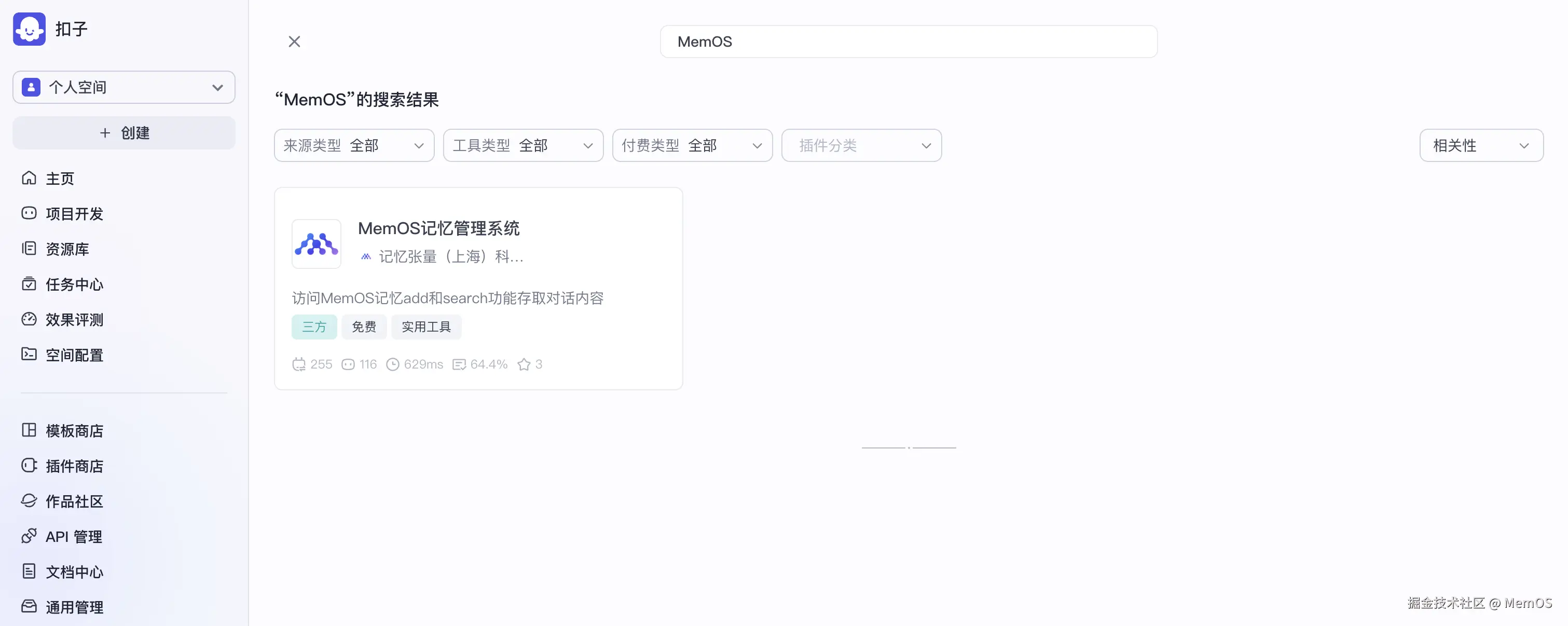Click the publisher name 记忆张量（上海）科…
The width and height of the screenshot is (1568, 626).
[x=451, y=256]
